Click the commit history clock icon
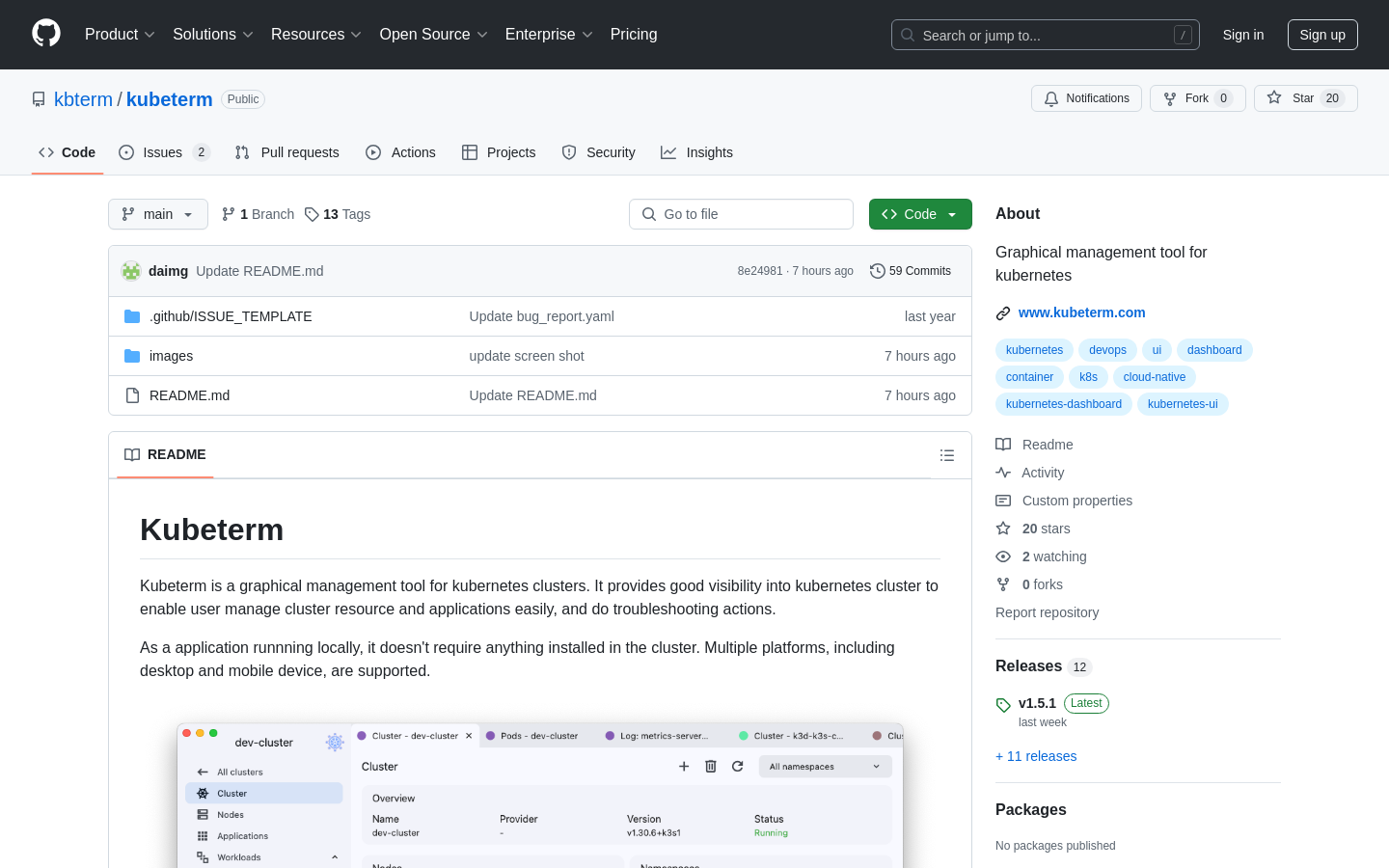Screen dimensions: 1389x868 click(877, 271)
